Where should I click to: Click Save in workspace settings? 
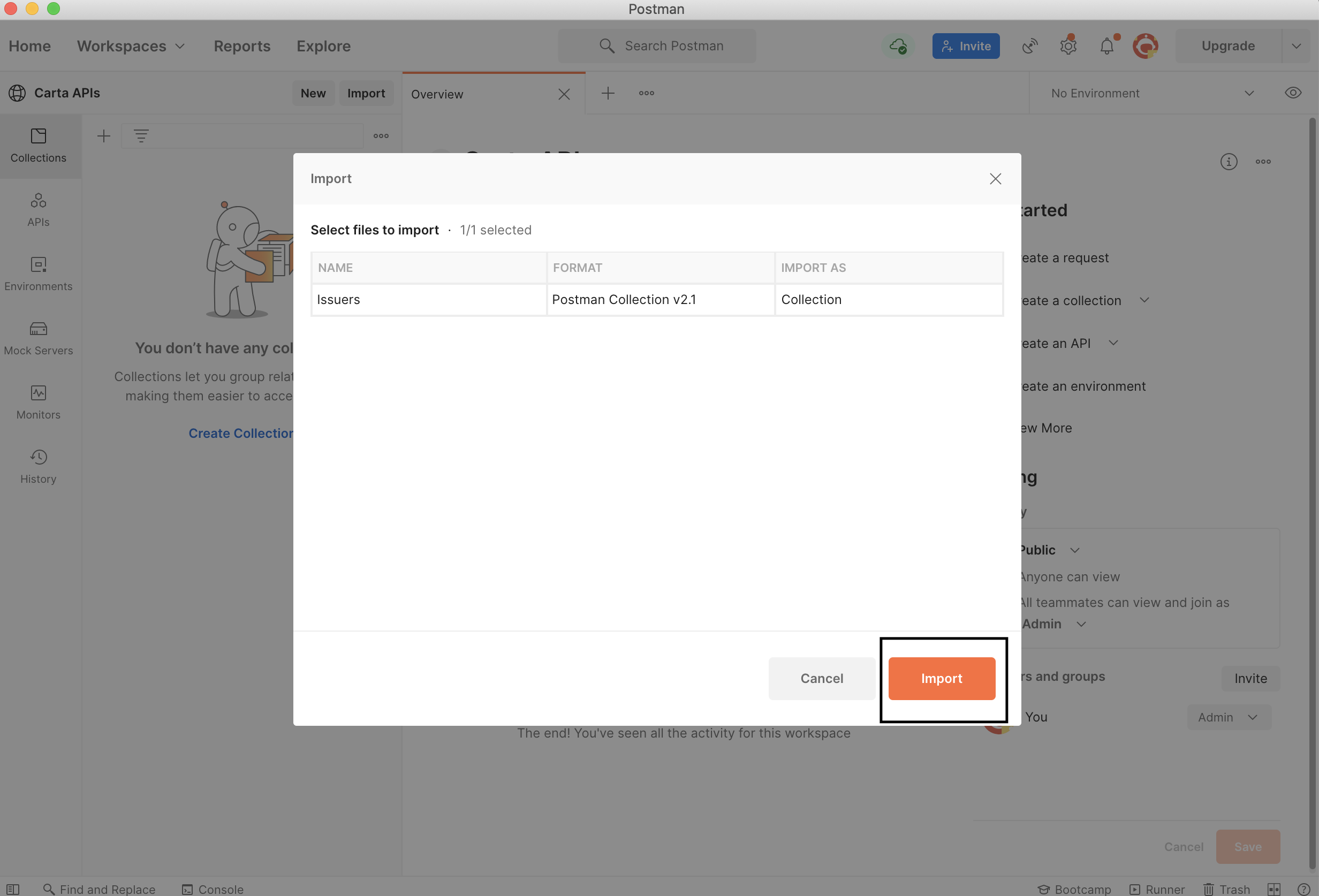pyautogui.click(x=1247, y=847)
